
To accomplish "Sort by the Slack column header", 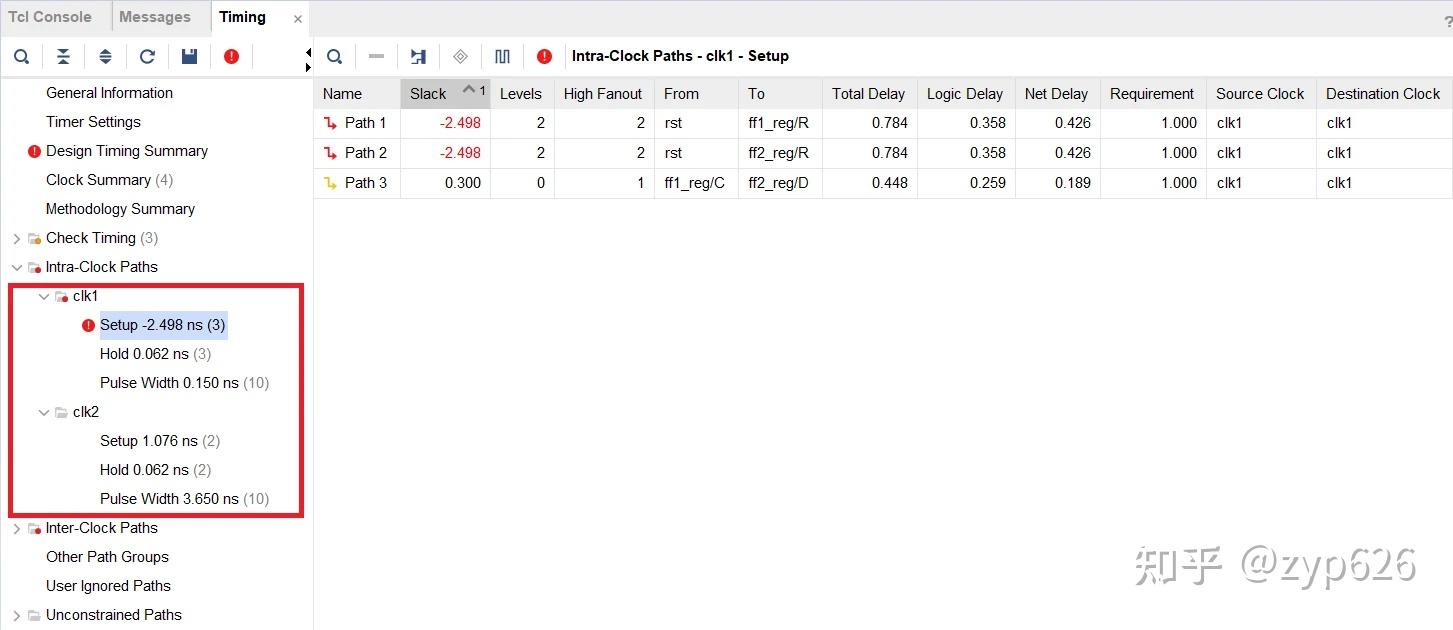I will tap(445, 94).
